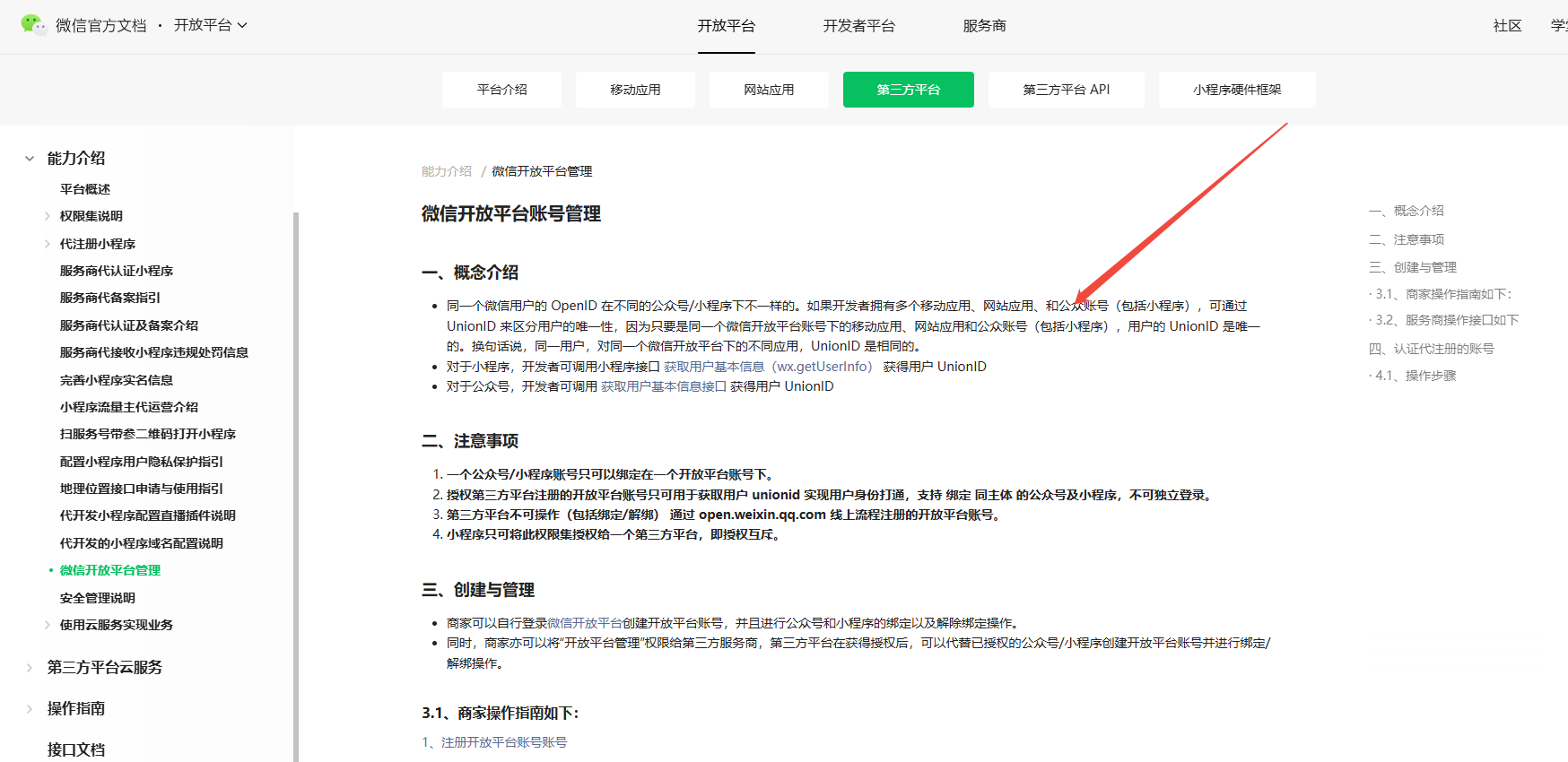
Task: Expand the 使用云服务实现业务 tree arrow
Action: point(48,625)
